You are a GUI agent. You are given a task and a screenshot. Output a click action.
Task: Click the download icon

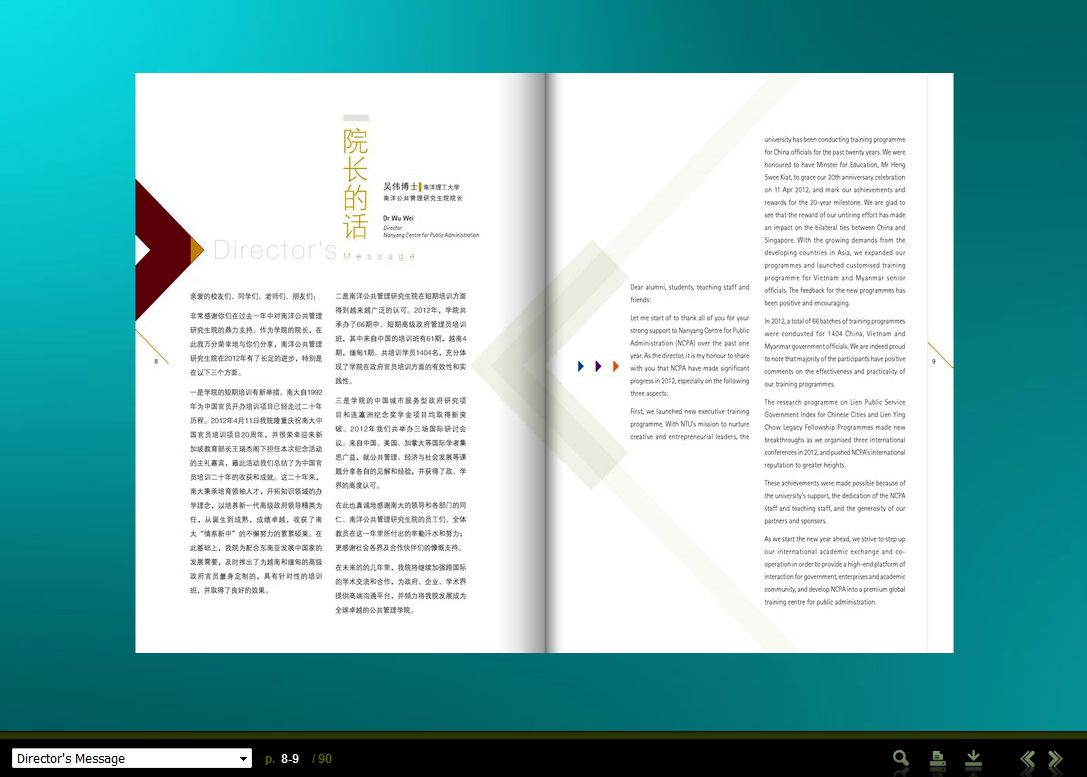click(973, 760)
